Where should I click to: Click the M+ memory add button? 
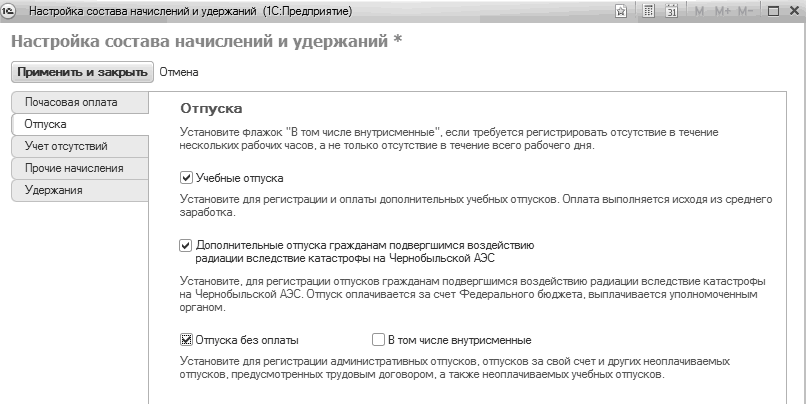[x=722, y=11]
